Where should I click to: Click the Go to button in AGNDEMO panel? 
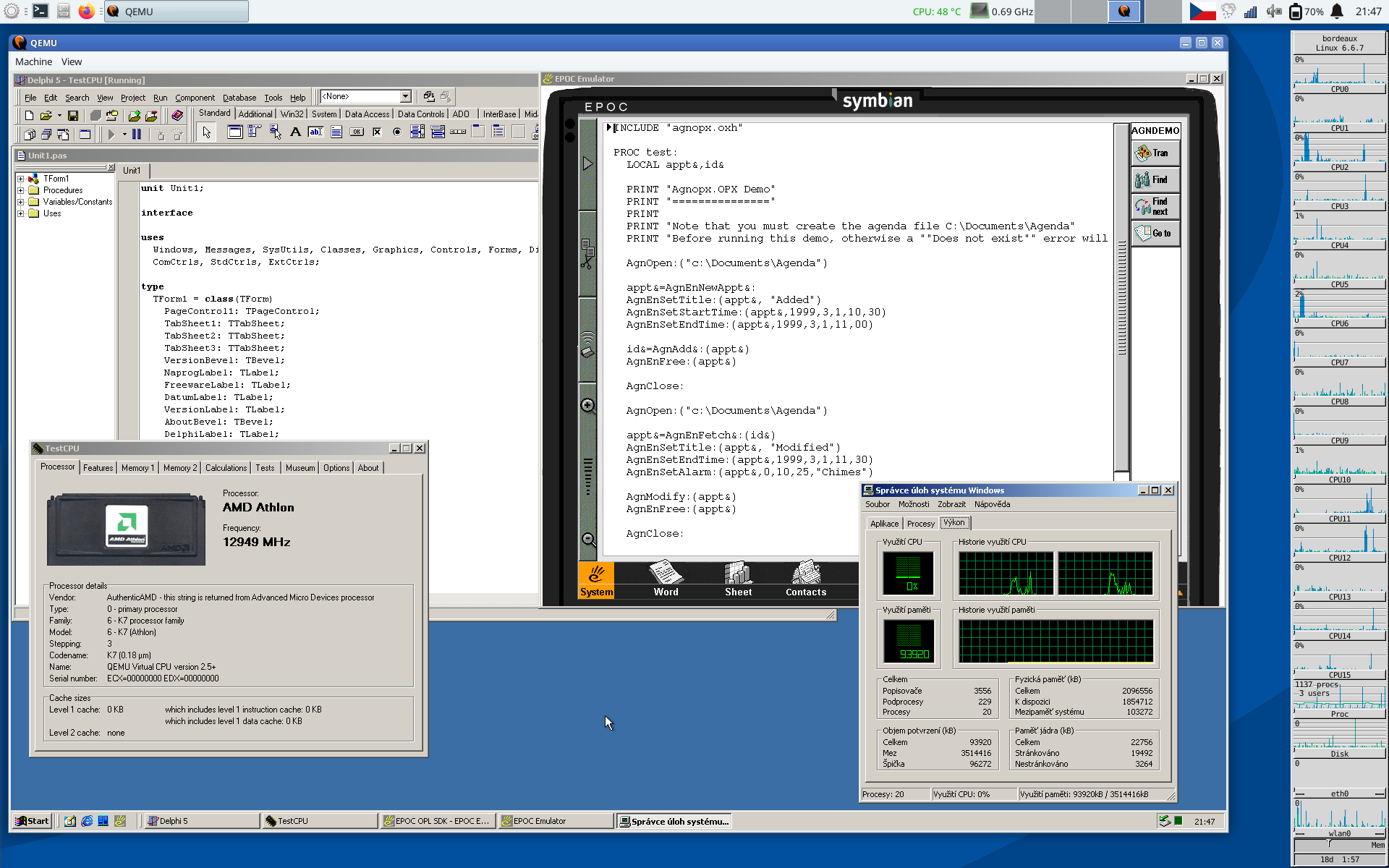[1155, 233]
